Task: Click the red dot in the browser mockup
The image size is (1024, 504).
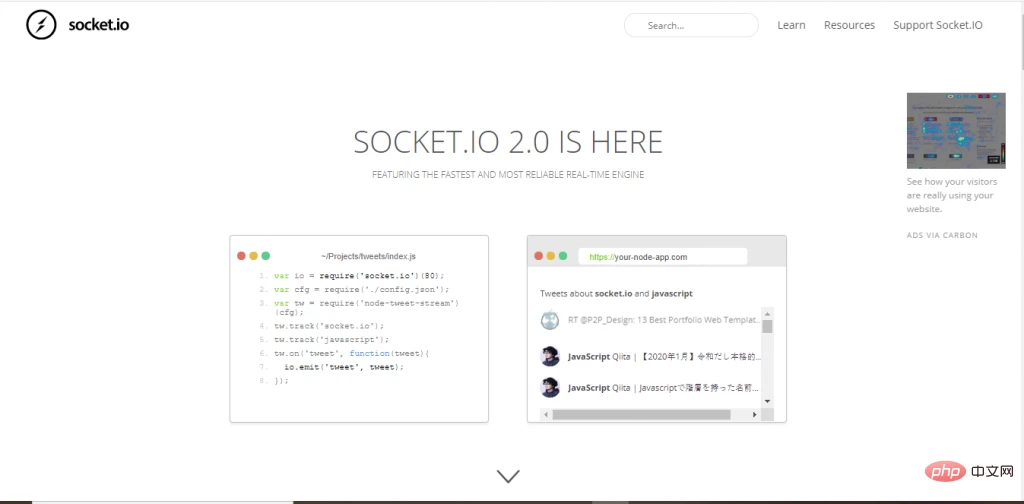Action: (539, 256)
